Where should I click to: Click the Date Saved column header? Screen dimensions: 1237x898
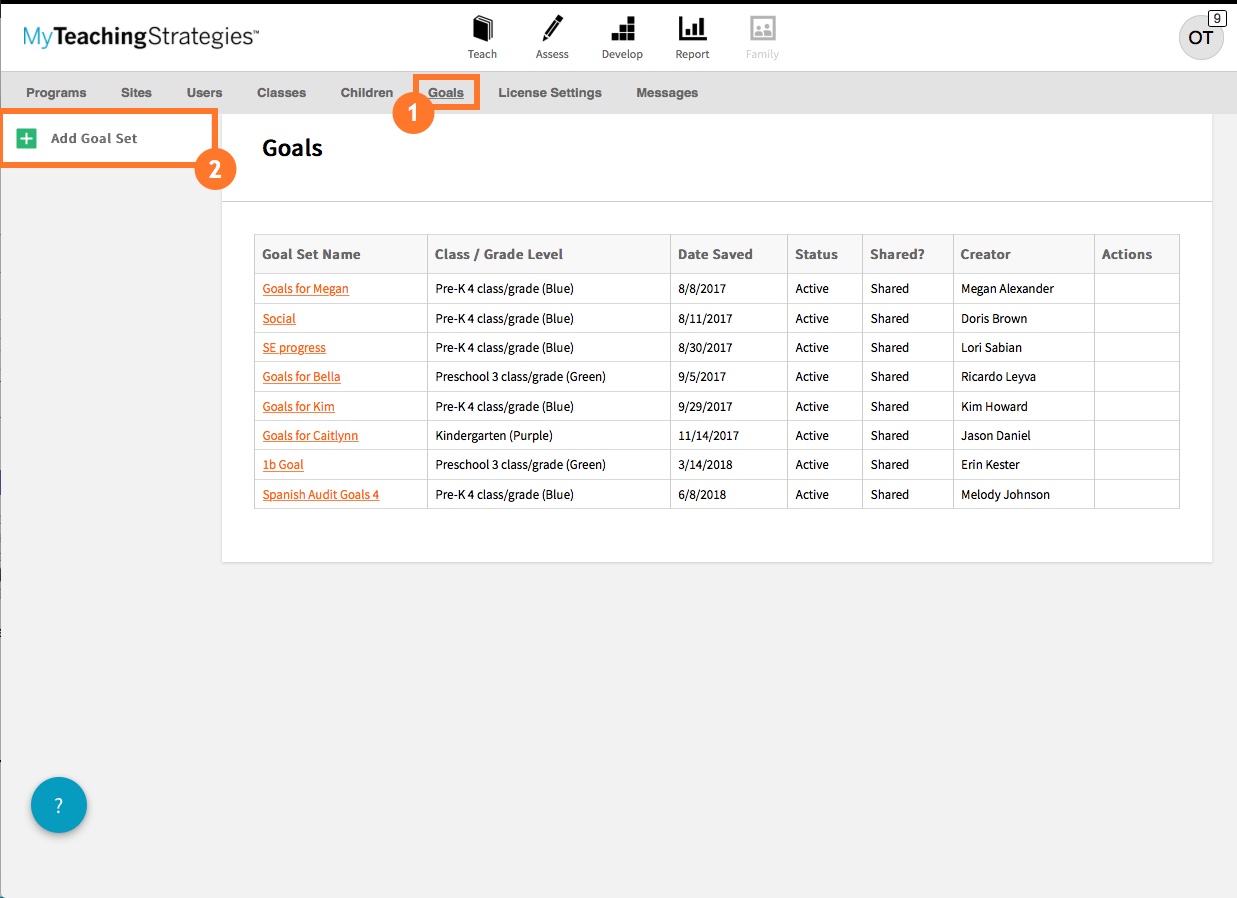(x=715, y=254)
